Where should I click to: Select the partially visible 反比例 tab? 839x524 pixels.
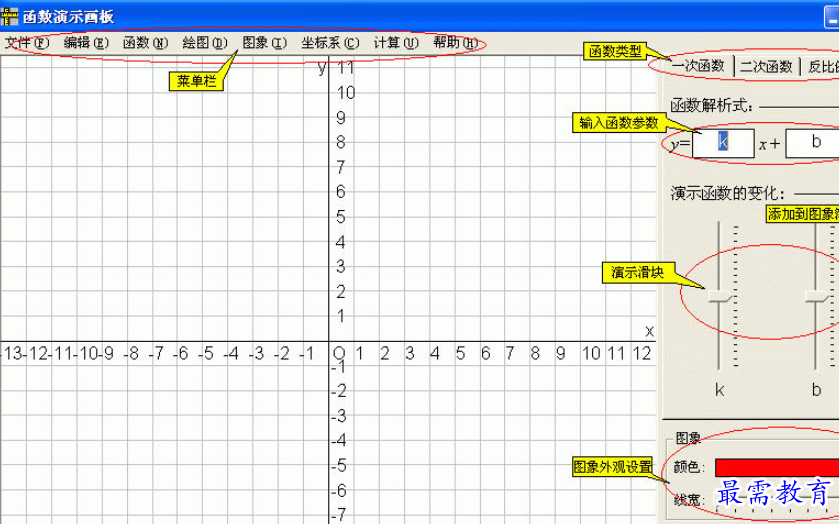tap(822, 67)
